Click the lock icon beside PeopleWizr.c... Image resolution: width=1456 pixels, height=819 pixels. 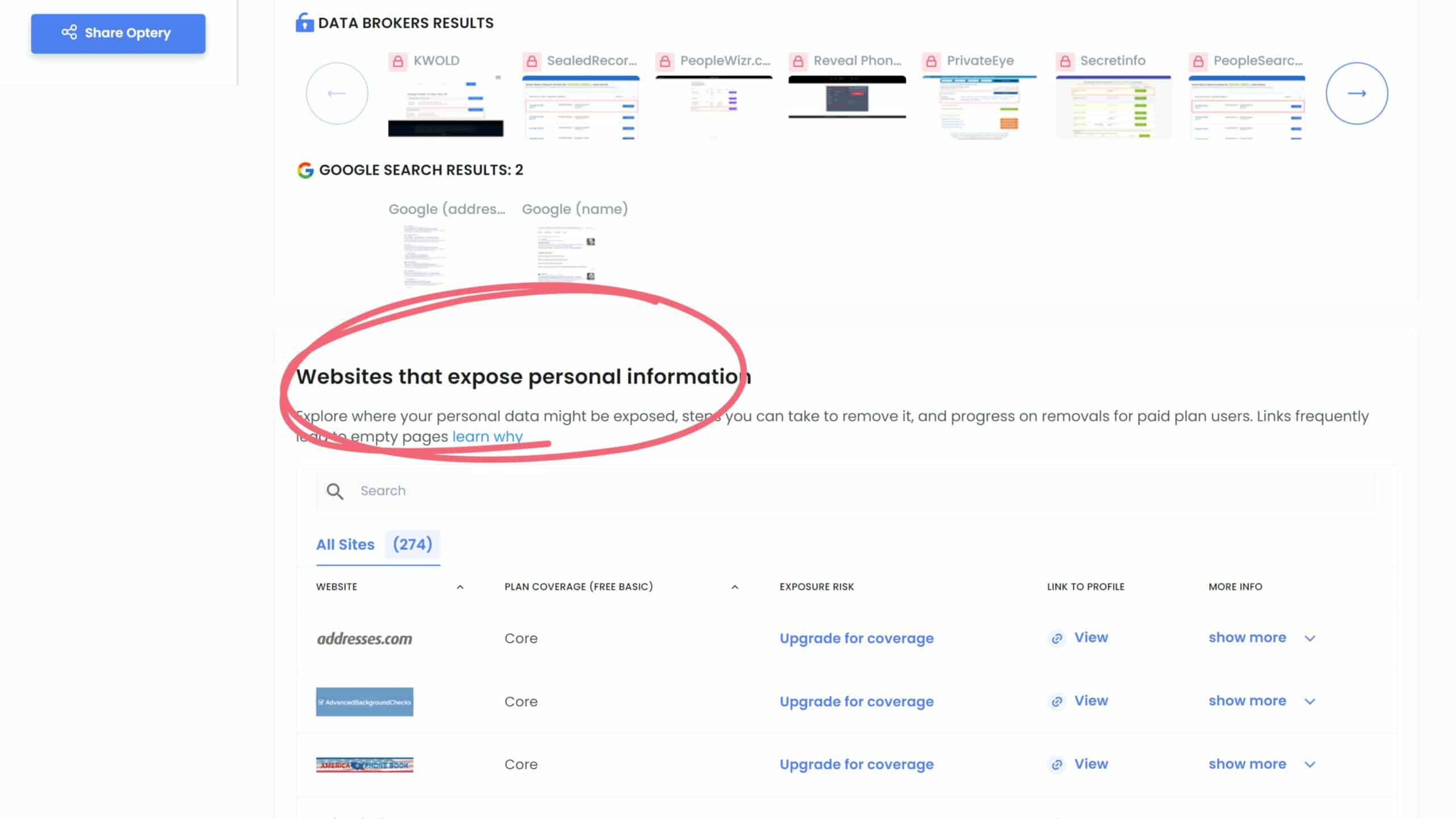point(665,61)
